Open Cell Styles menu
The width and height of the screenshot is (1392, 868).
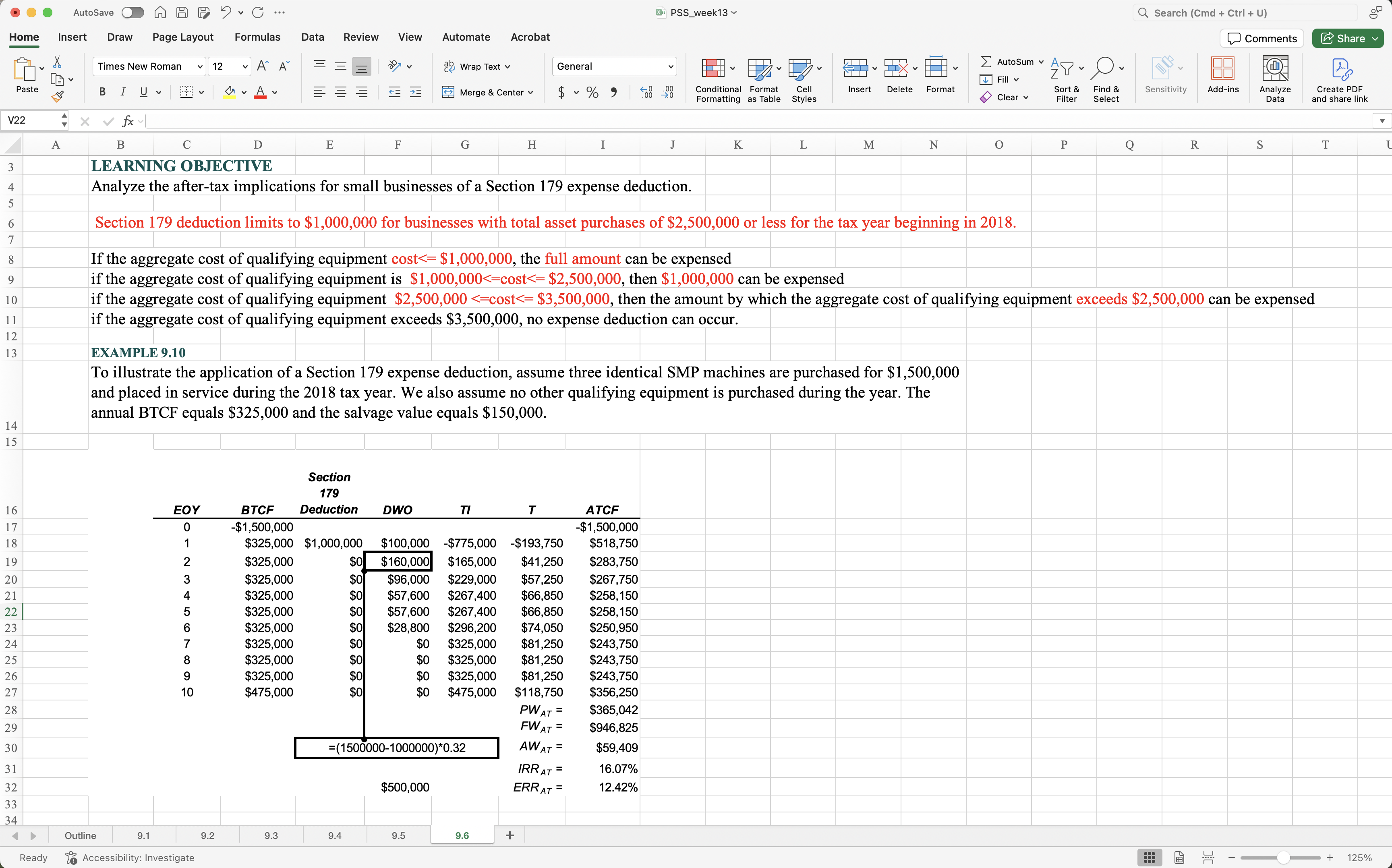click(x=804, y=80)
